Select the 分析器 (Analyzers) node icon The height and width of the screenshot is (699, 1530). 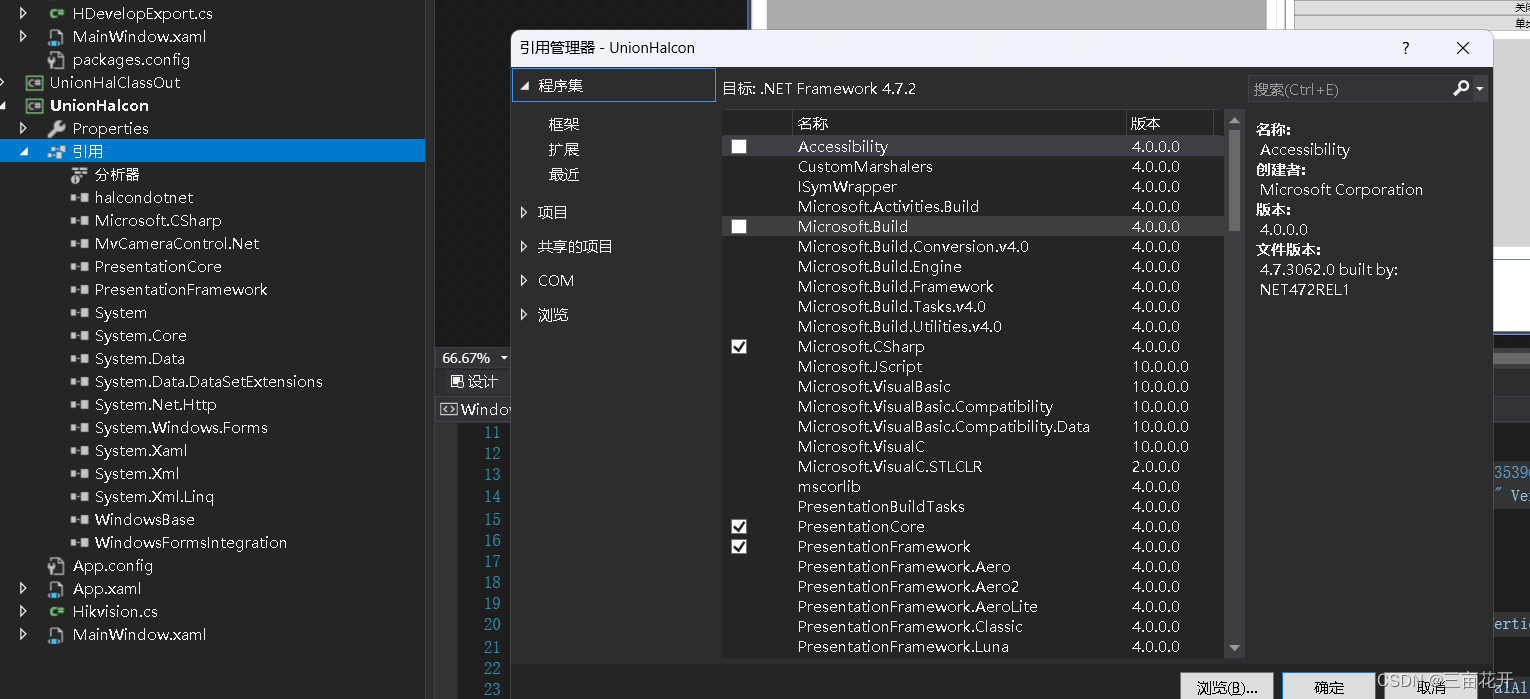pyautogui.click(x=78, y=174)
